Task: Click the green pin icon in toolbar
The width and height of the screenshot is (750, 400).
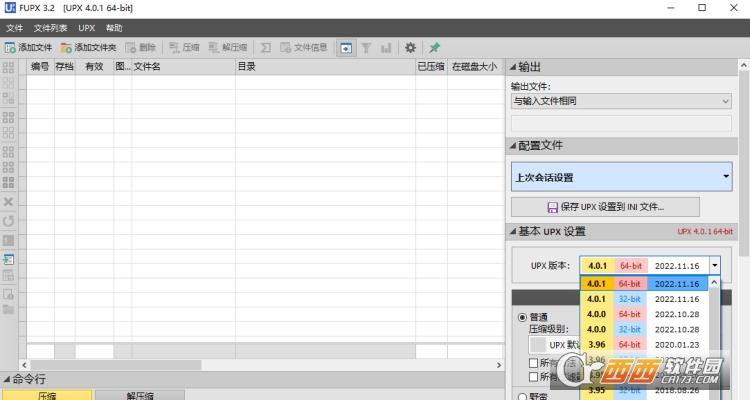Action: [x=434, y=48]
